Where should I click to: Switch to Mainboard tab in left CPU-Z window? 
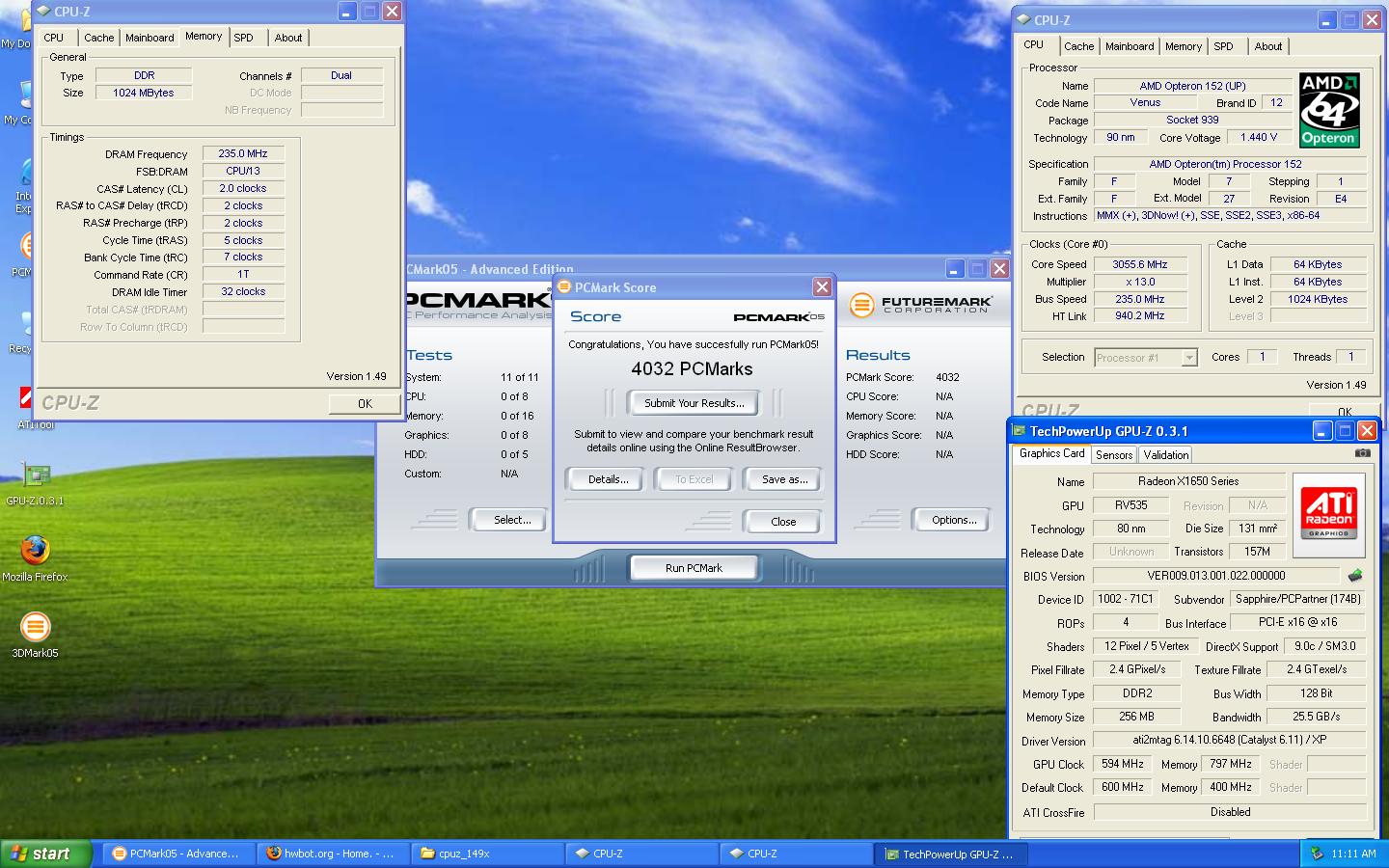150,38
